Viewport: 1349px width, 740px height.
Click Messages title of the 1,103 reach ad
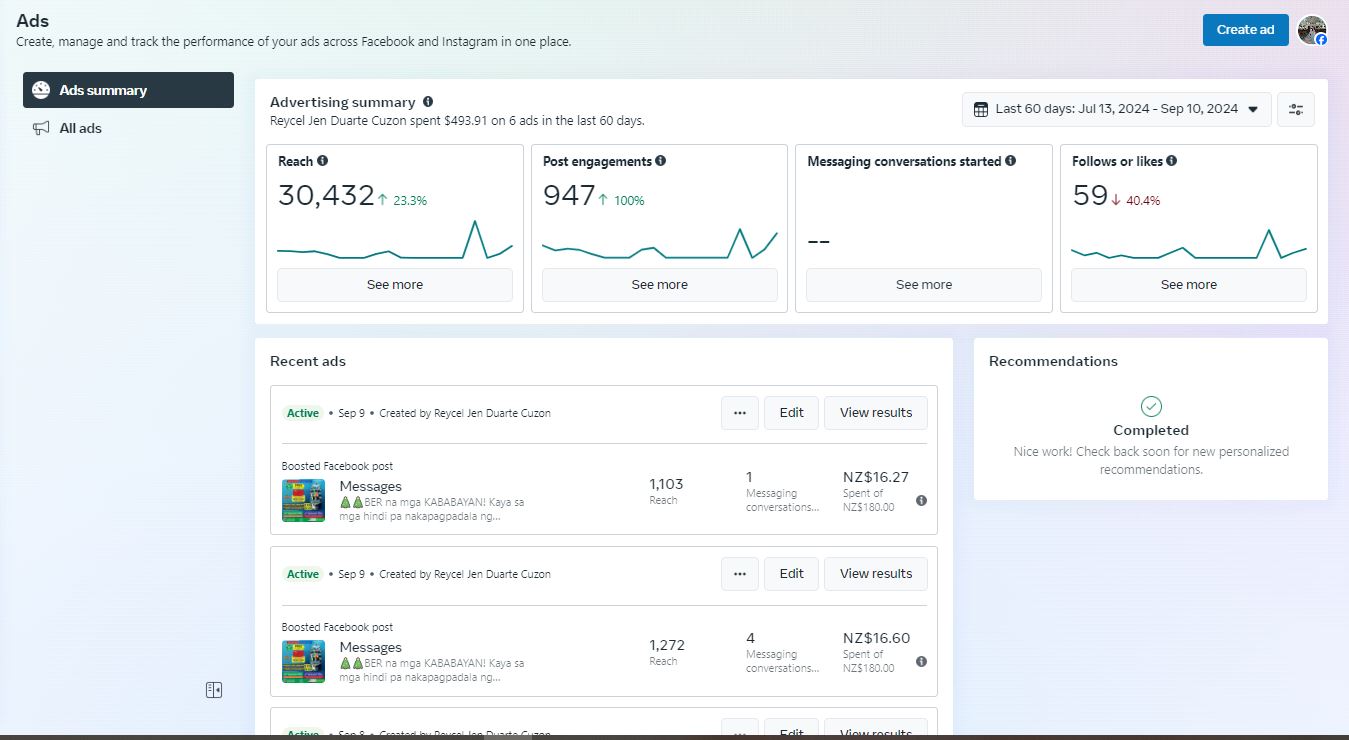(370, 486)
